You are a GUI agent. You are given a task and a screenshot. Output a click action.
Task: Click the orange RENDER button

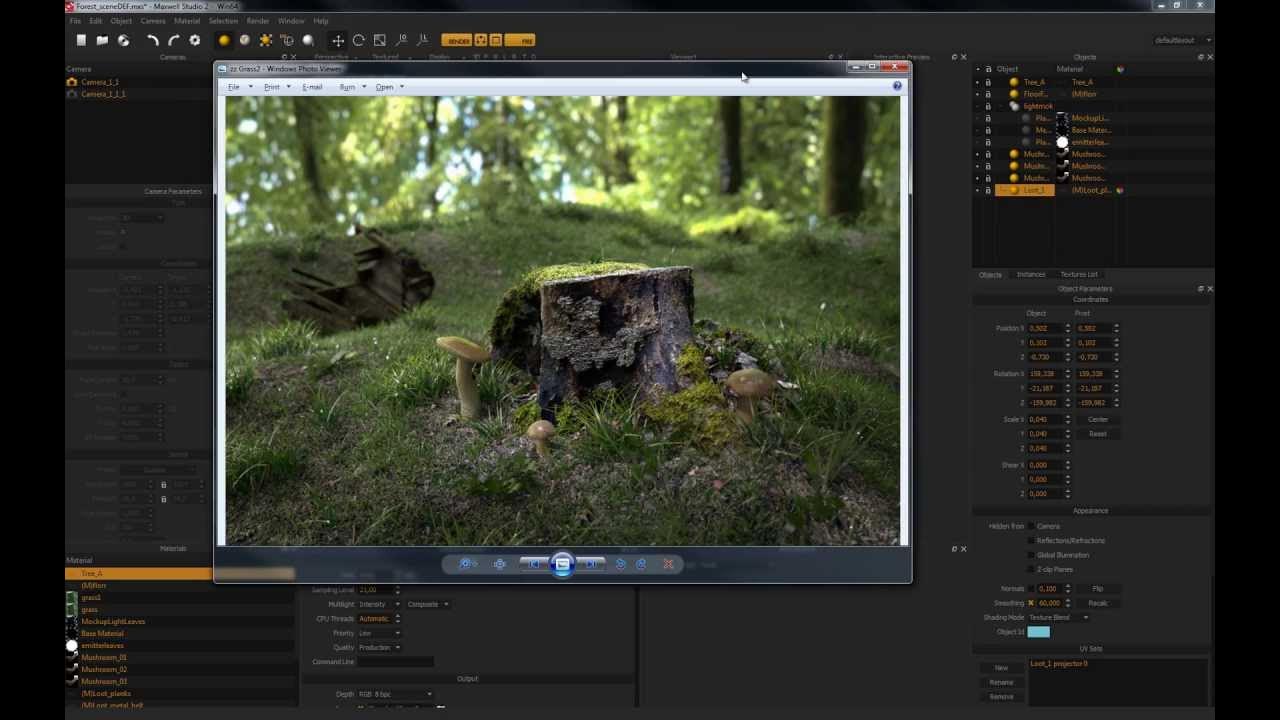tap(458, 40)
